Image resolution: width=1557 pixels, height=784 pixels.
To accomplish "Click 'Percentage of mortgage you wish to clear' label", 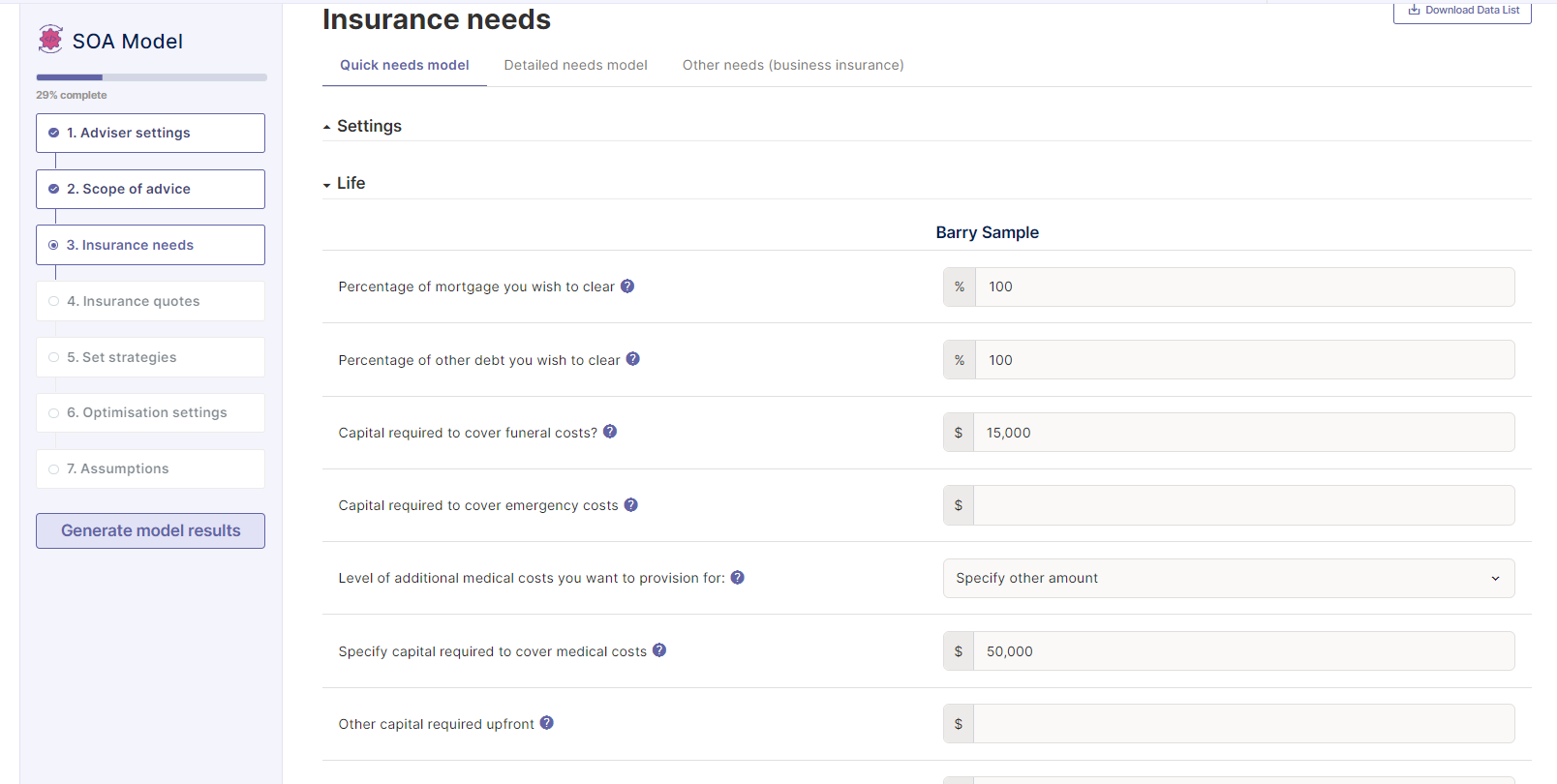I will (476, 286).
